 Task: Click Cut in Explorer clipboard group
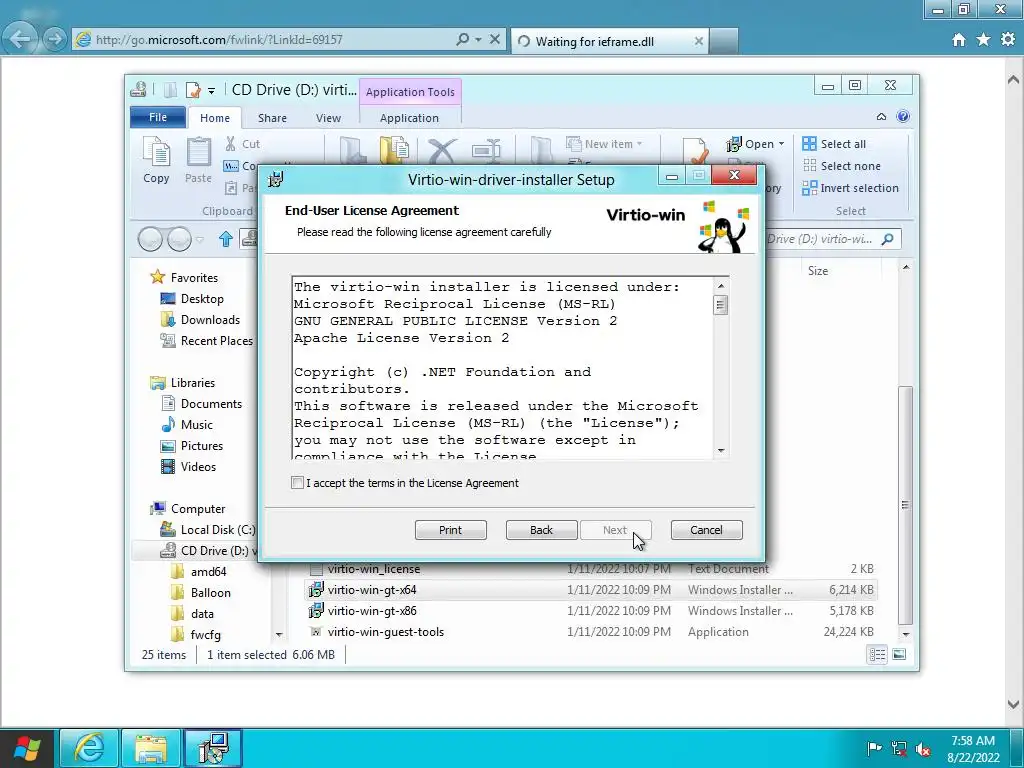[242, 144]
